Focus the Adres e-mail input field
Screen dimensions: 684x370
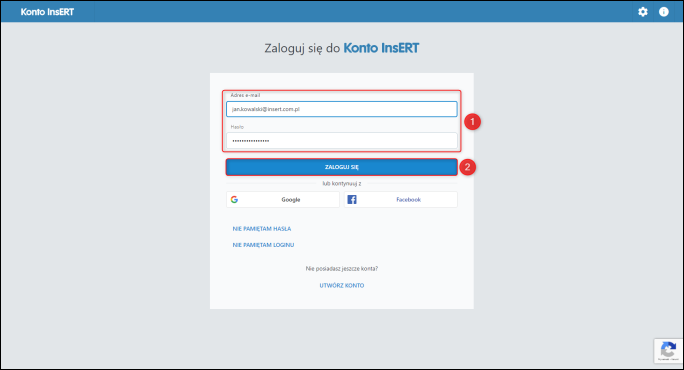tap(342, 109)
